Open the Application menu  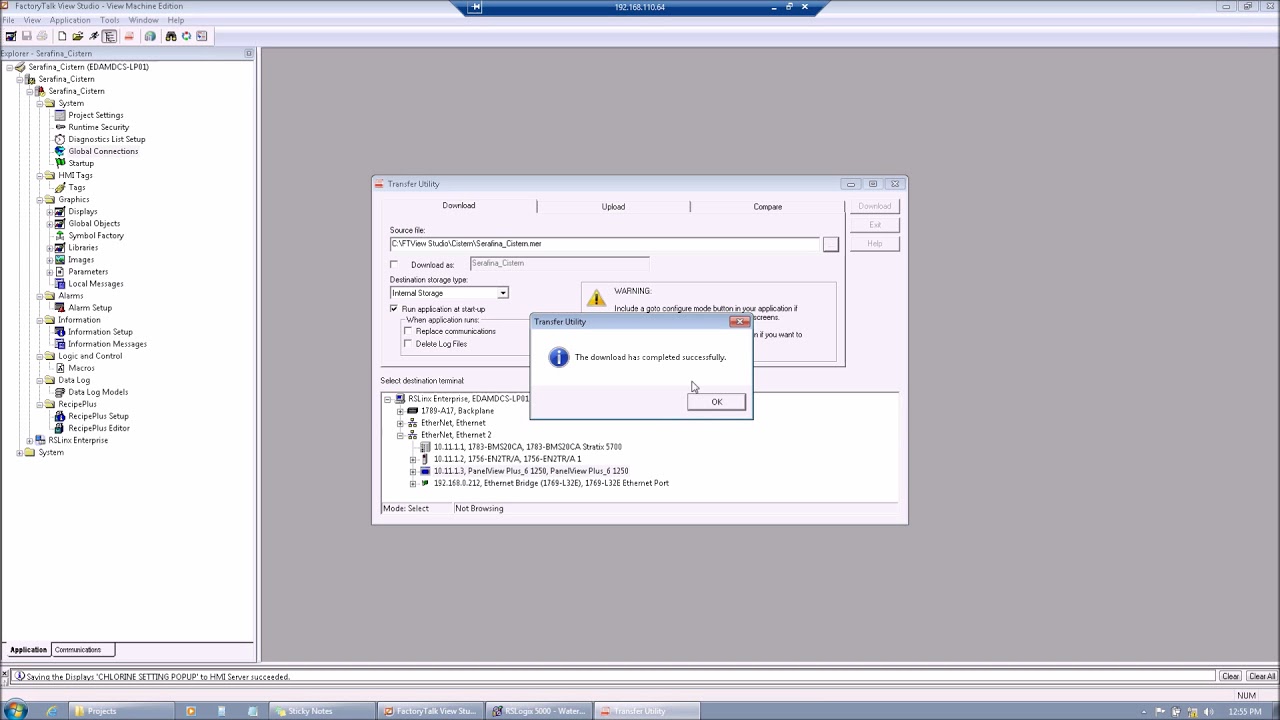tap(70, 20)
